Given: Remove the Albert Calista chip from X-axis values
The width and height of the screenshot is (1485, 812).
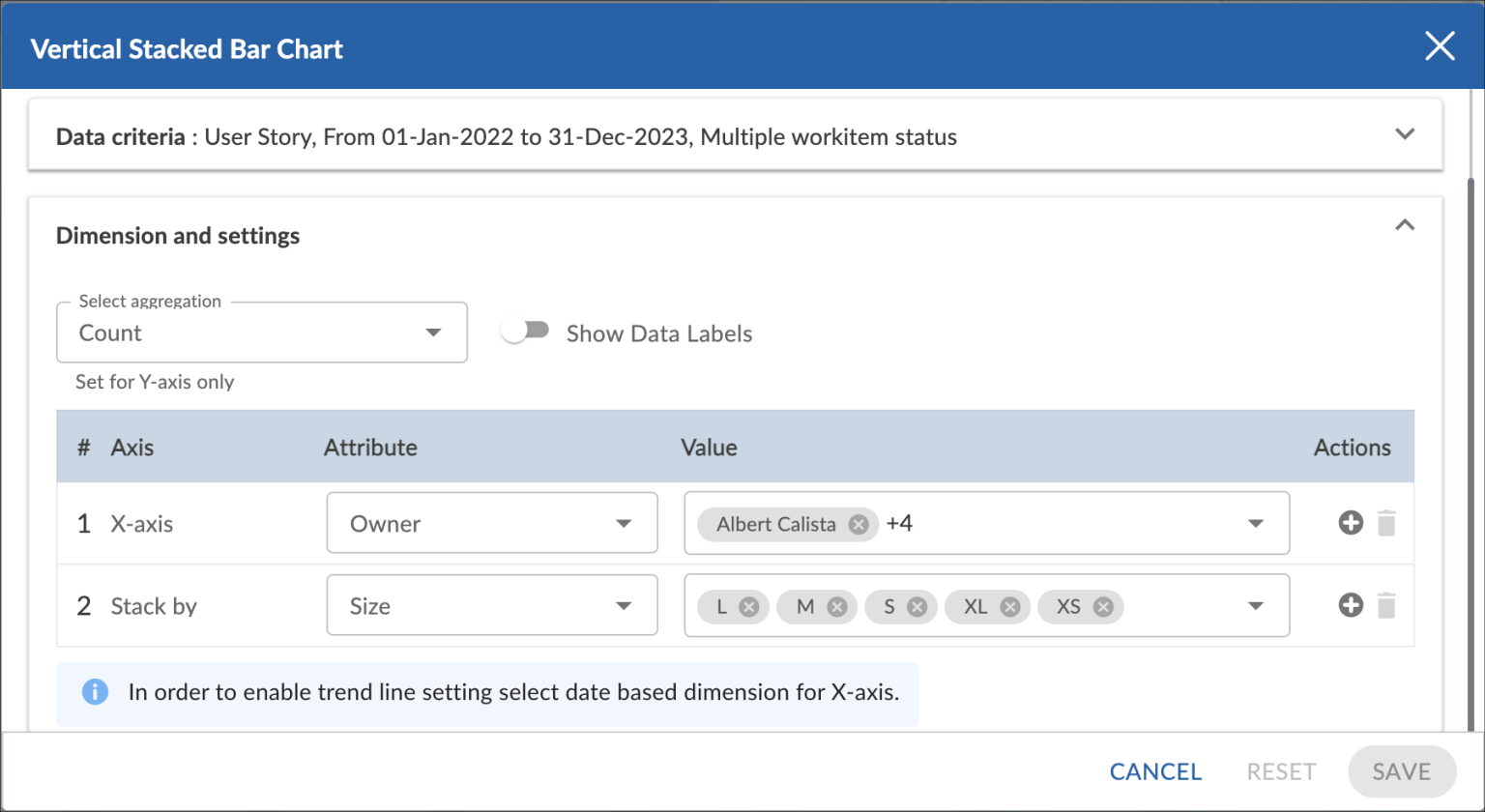Looking at the screenshot, I should click(x=858, y=524).
